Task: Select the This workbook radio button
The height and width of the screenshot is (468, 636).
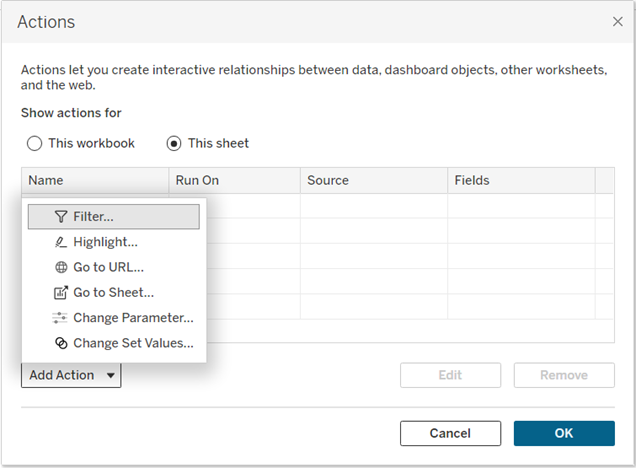Action: (x=34, y=143)
